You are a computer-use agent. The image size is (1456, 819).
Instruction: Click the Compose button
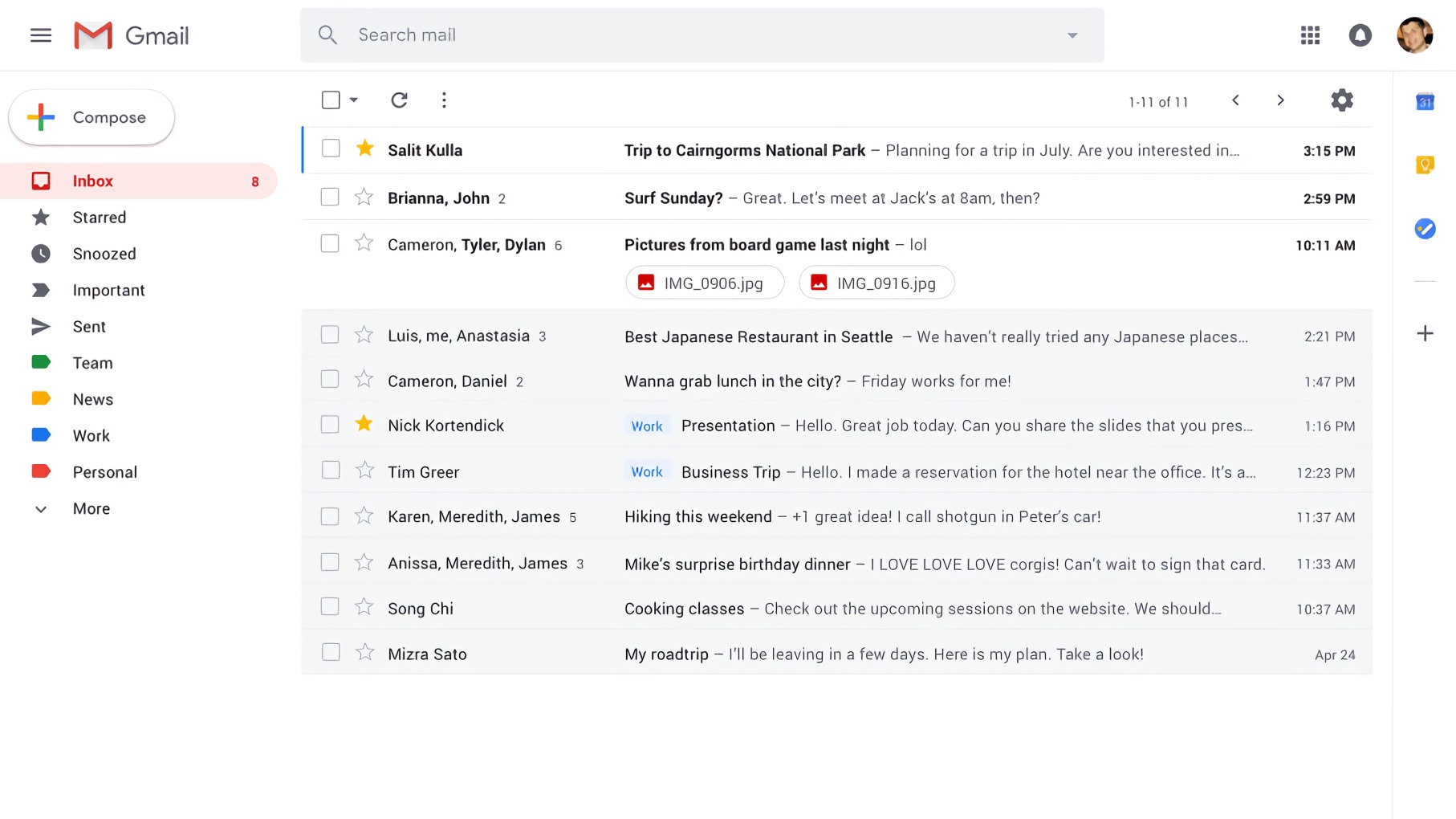[x=91, y=117]
